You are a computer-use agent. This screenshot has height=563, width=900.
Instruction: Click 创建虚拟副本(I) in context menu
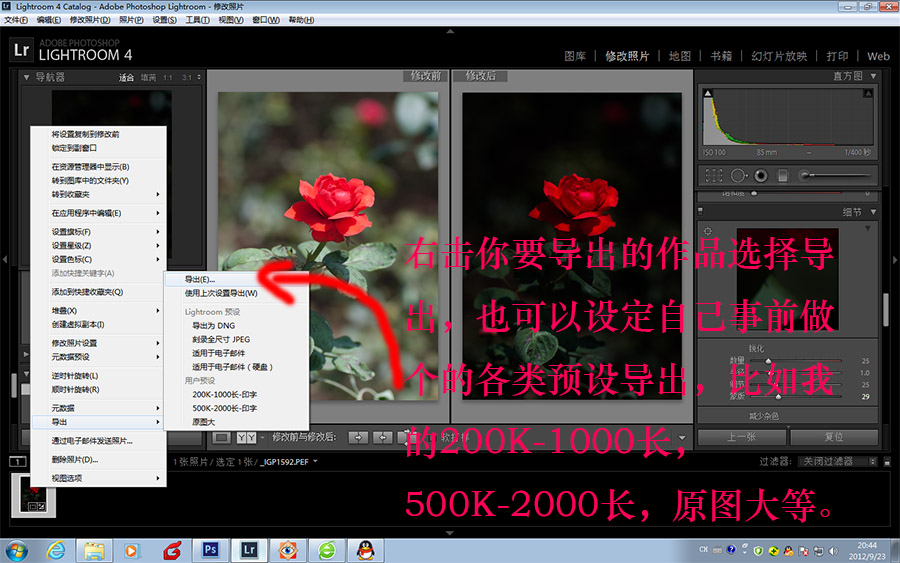point(98,325)
